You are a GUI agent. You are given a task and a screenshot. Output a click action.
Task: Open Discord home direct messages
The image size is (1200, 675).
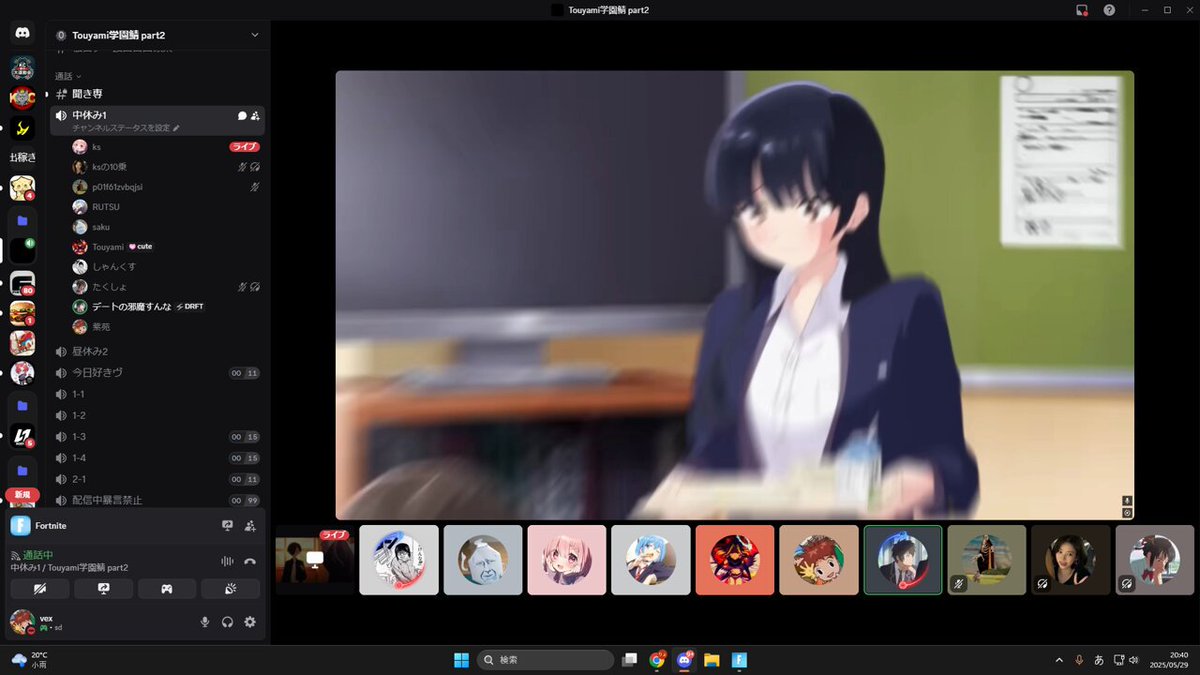coord(22,34)
